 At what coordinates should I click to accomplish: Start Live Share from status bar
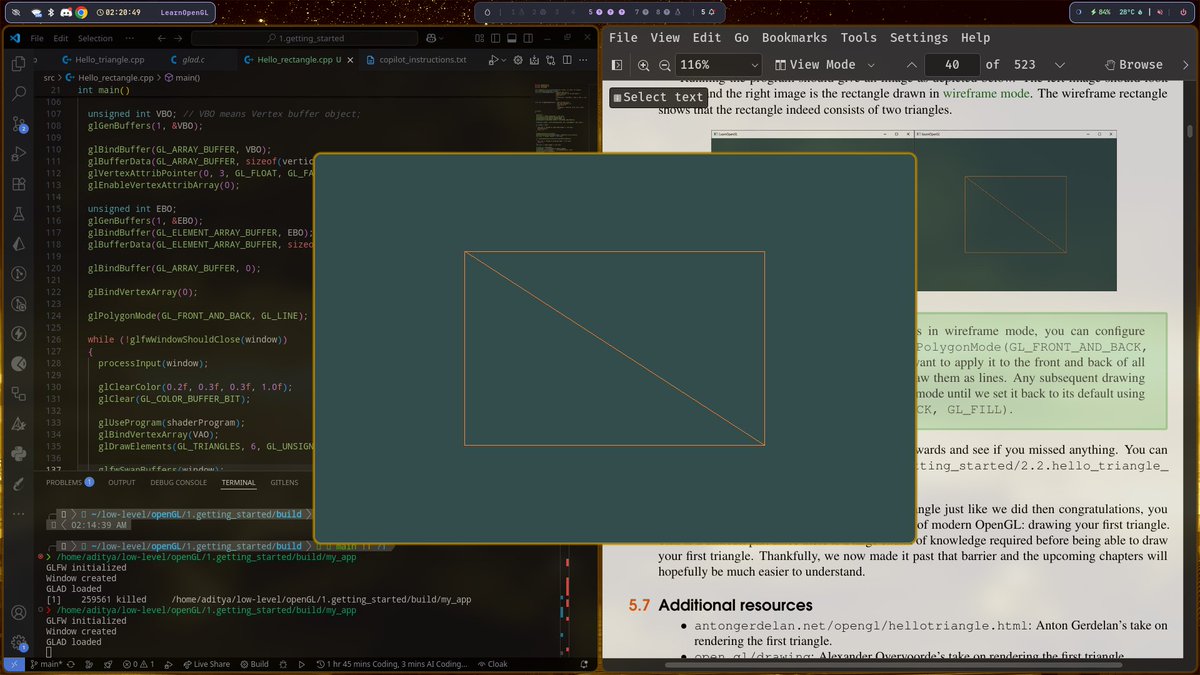pyautogui.click(x=206, y=664)
